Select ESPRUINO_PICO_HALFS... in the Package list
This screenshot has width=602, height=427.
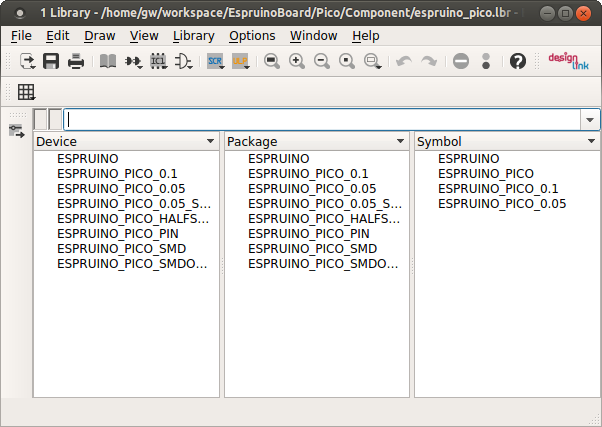324,218
